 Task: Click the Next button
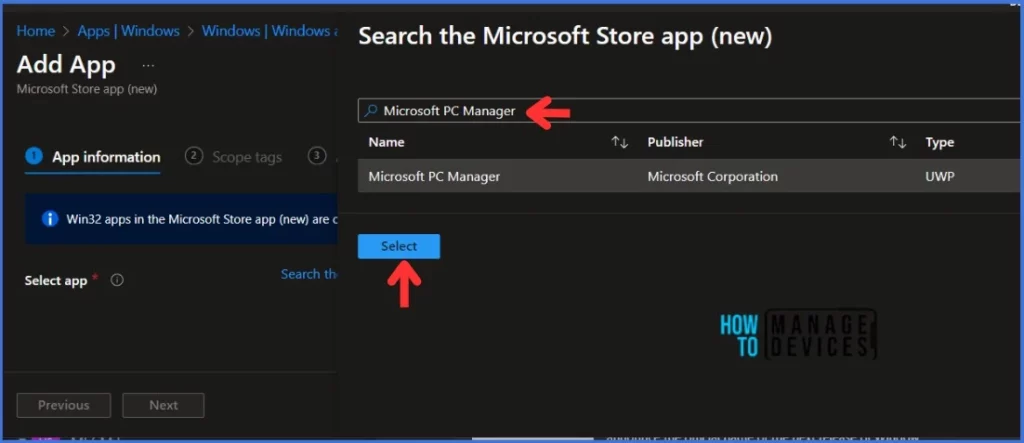point(163,405)
